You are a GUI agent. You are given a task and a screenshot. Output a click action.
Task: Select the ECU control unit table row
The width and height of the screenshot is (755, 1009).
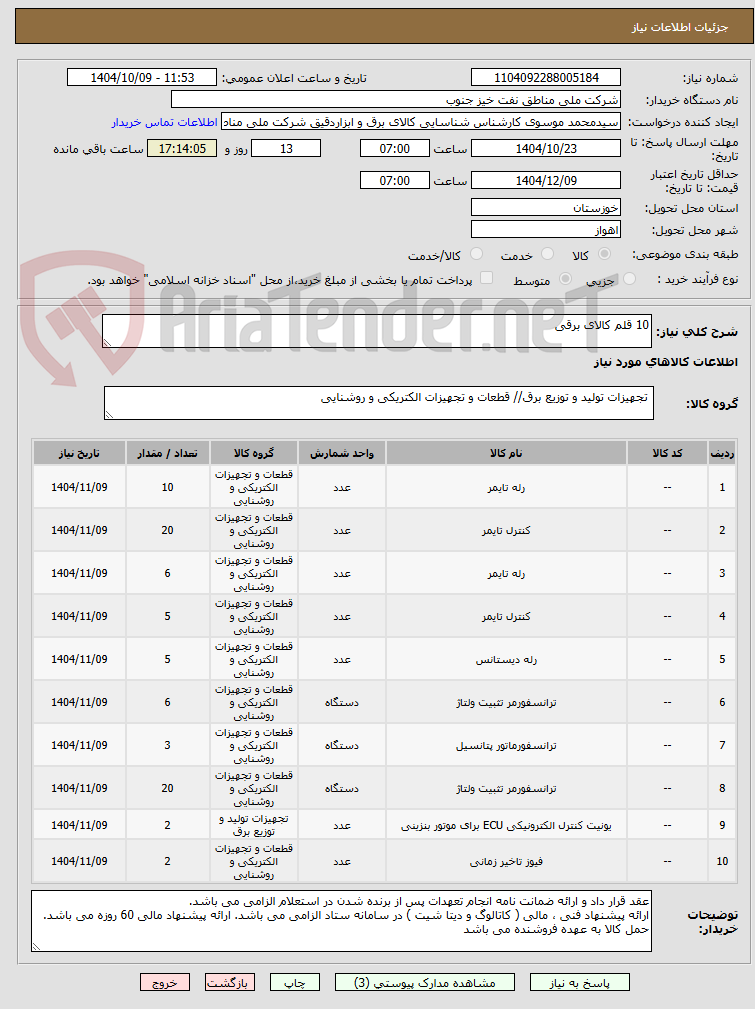[384, 825]
